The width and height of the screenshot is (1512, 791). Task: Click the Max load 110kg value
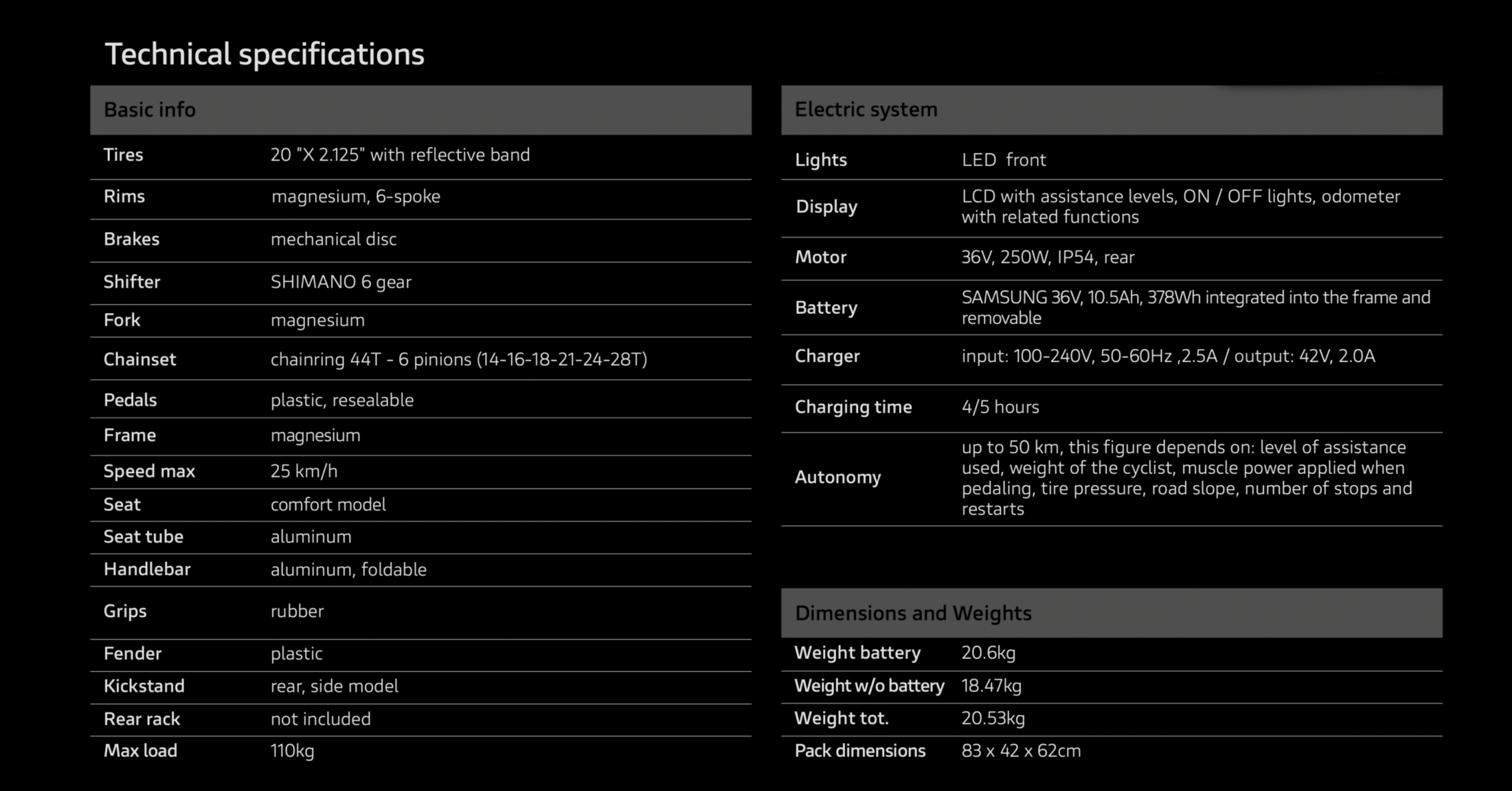coord(292,751)
